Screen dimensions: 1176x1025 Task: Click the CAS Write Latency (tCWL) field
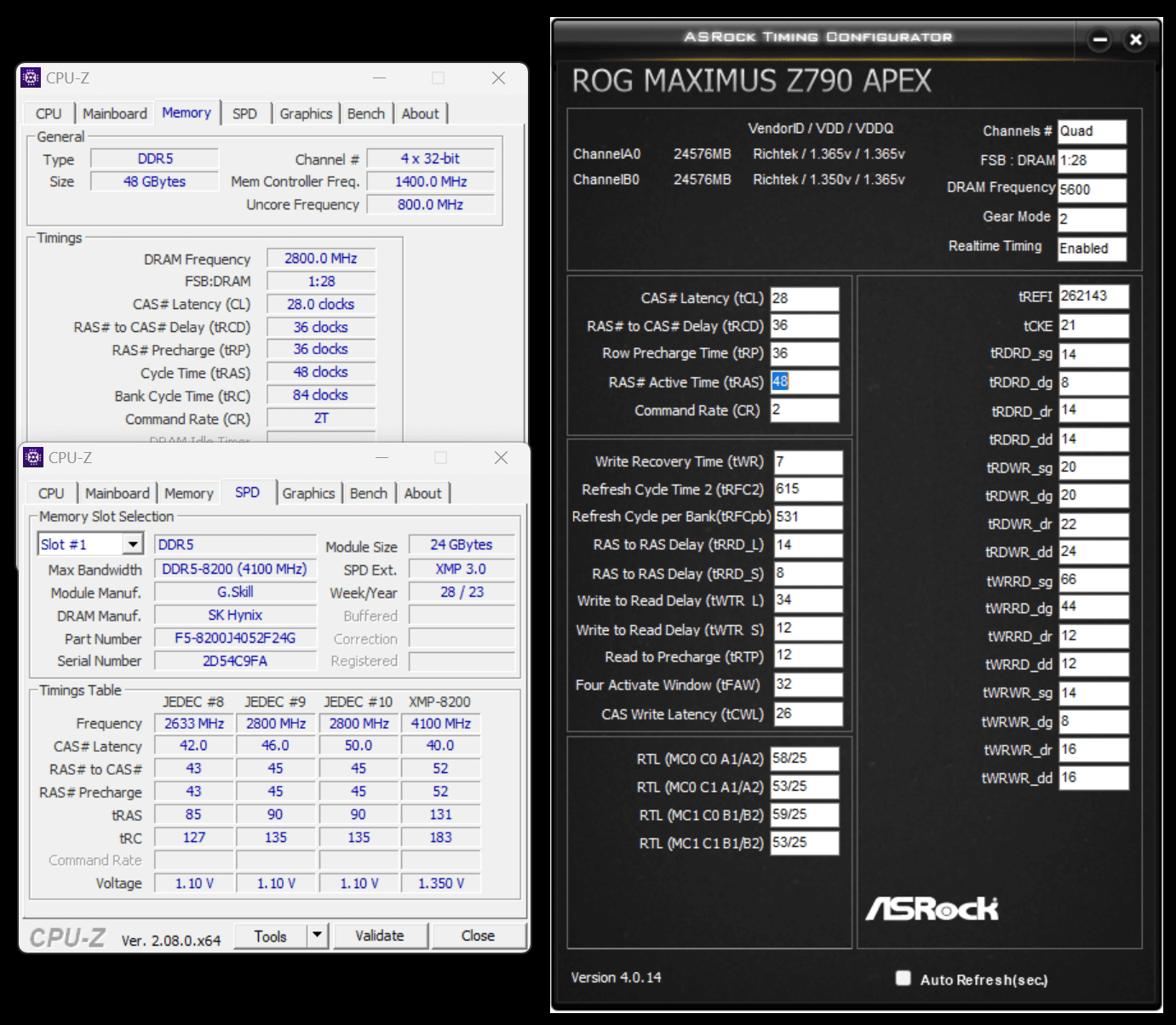[808, 713]
